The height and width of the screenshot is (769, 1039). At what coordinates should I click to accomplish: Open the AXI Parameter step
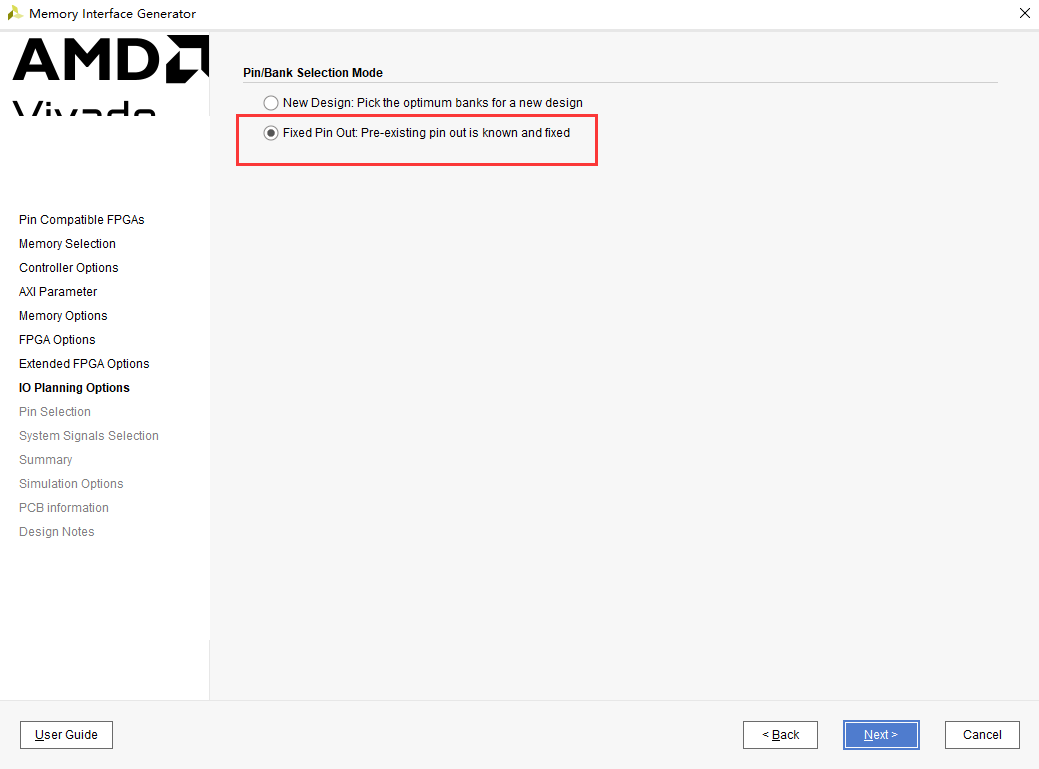58,291
